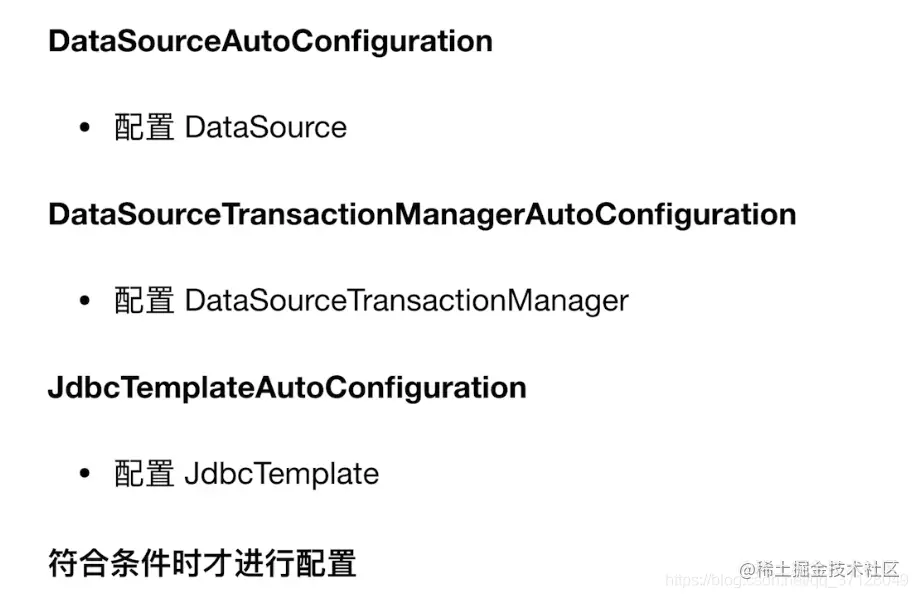The image size is (918, 598).
Task: Click the 符合条件时才进行配置 heading
Action: 203,563
